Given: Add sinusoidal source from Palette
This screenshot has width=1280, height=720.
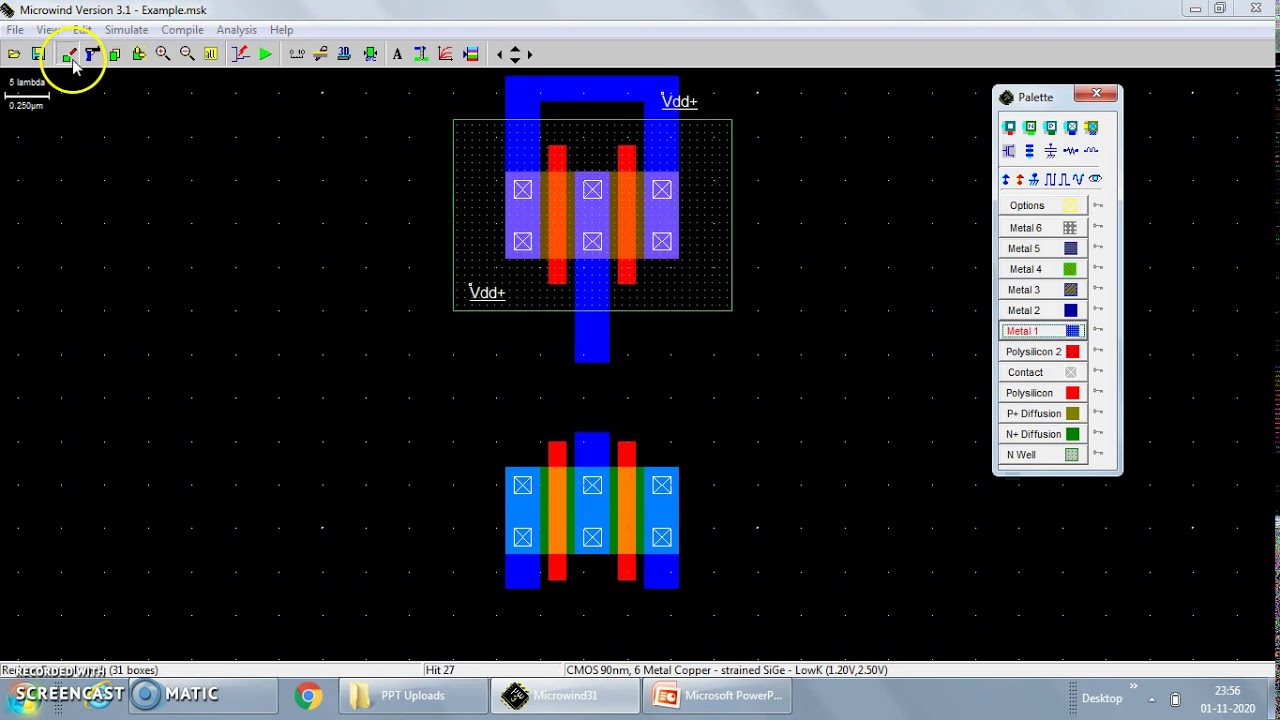Looking at the screenshot, I should coord(1078,179).
